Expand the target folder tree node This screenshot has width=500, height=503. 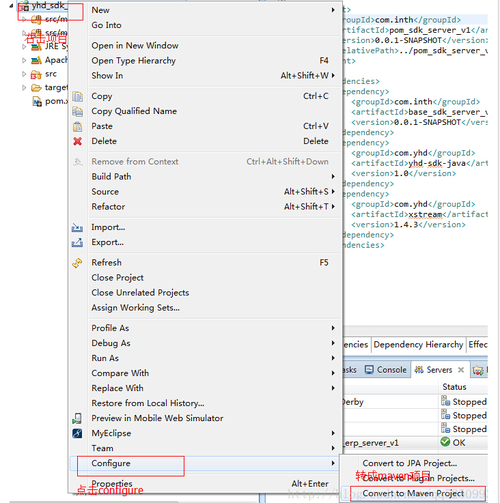click(24, 88)
